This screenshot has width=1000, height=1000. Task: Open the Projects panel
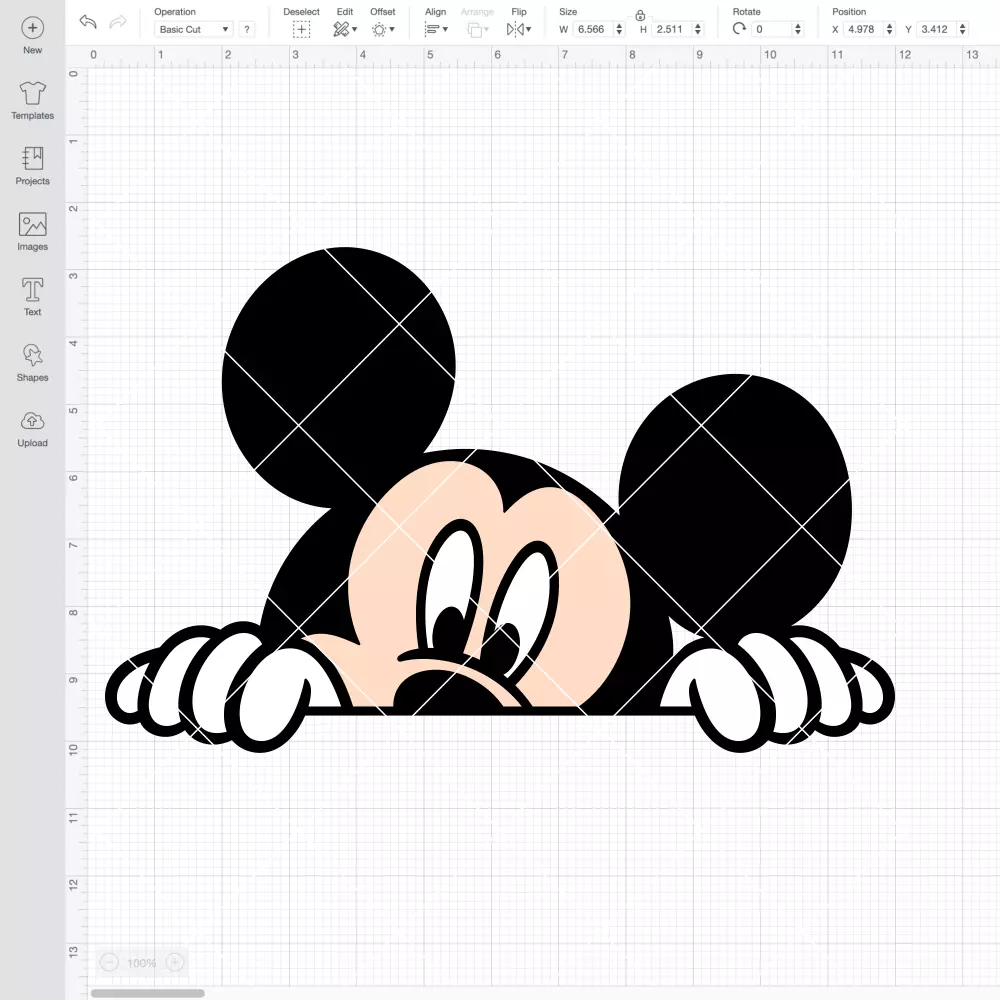[x=33, y=159]
